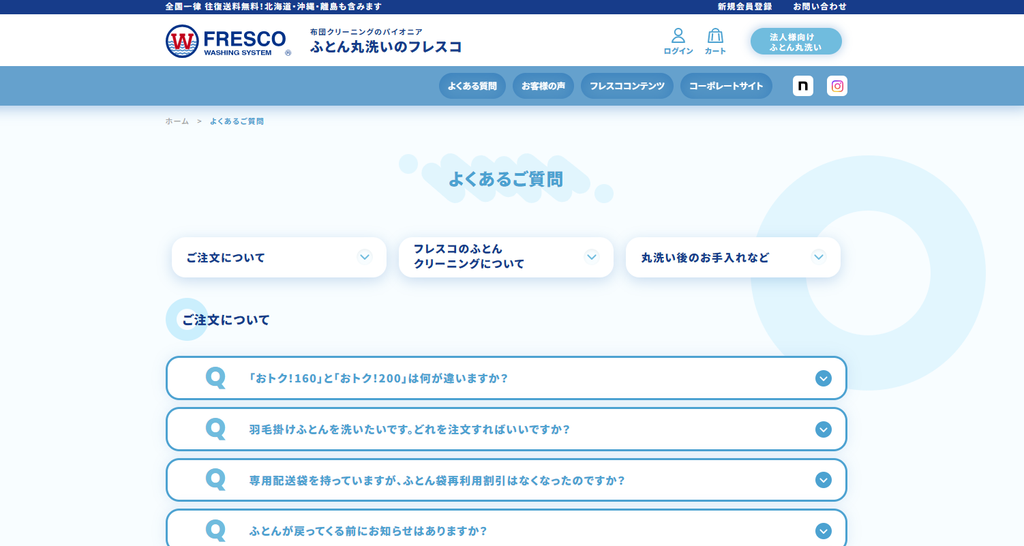This screenshot has height=546, width=1024.
Task: Click 布団クリーニングのパイオニア tagline
Action: click(x=366, y=32)
